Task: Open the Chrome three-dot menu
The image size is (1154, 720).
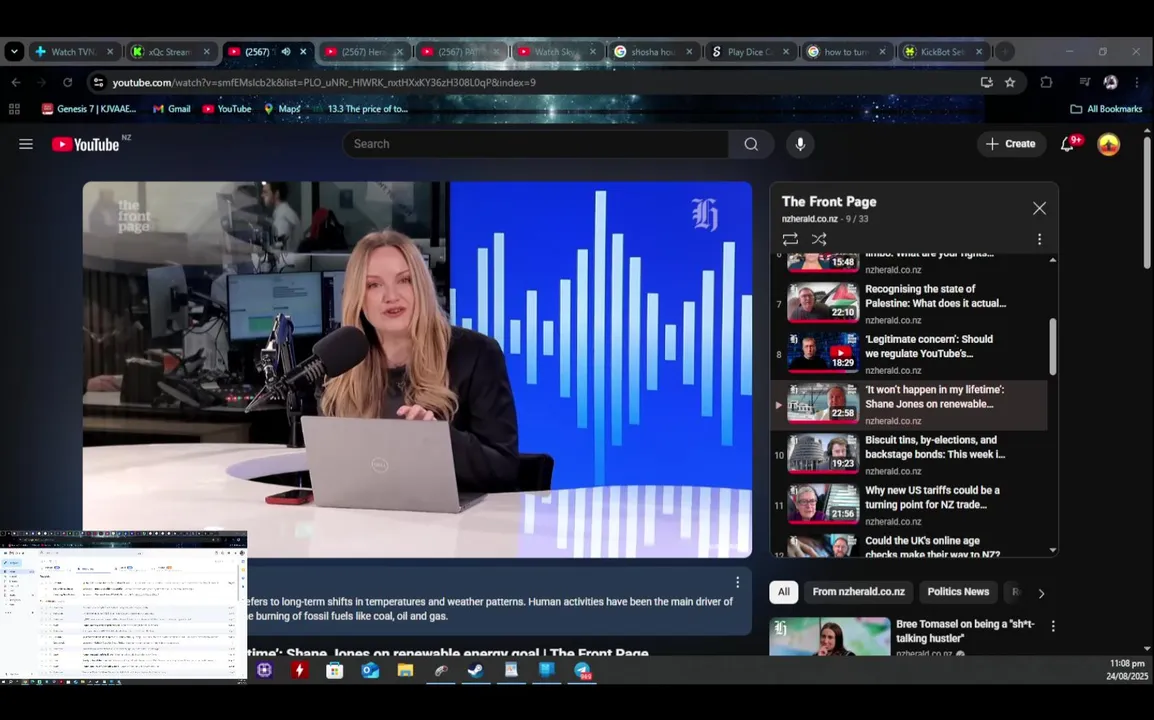Action: pos(1137,82)
